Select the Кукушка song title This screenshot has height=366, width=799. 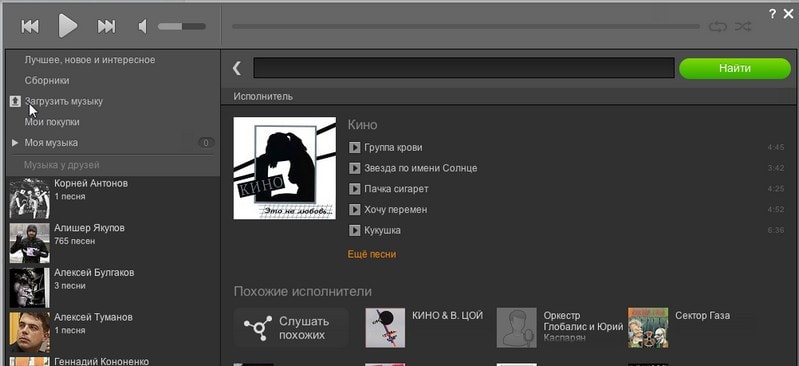[382, 230]
